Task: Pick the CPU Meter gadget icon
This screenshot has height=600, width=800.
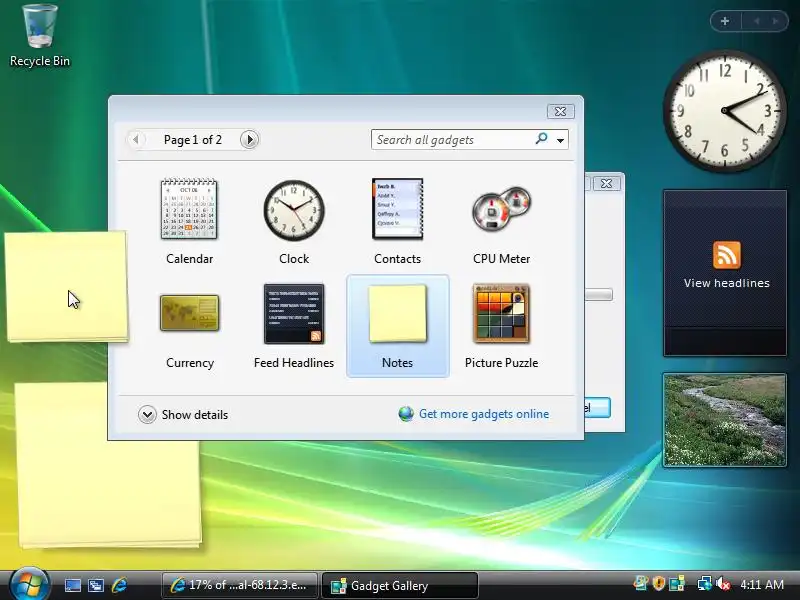Action: [502, 208]
